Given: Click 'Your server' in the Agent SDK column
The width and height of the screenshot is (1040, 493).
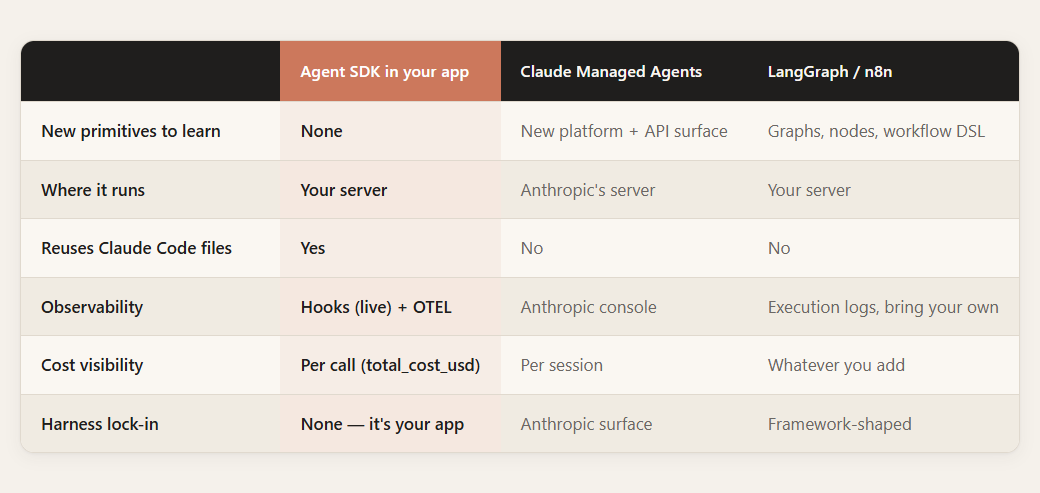Looking at the screenshot, I should click(x=344, y=190).
